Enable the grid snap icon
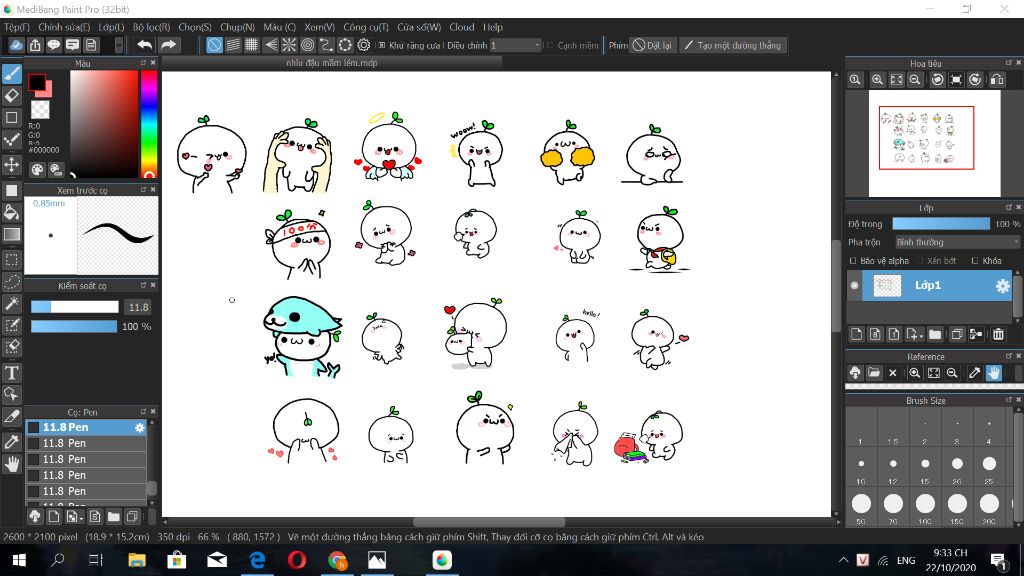Screen dimensions: 1024x576 click(x=251, y=45)
